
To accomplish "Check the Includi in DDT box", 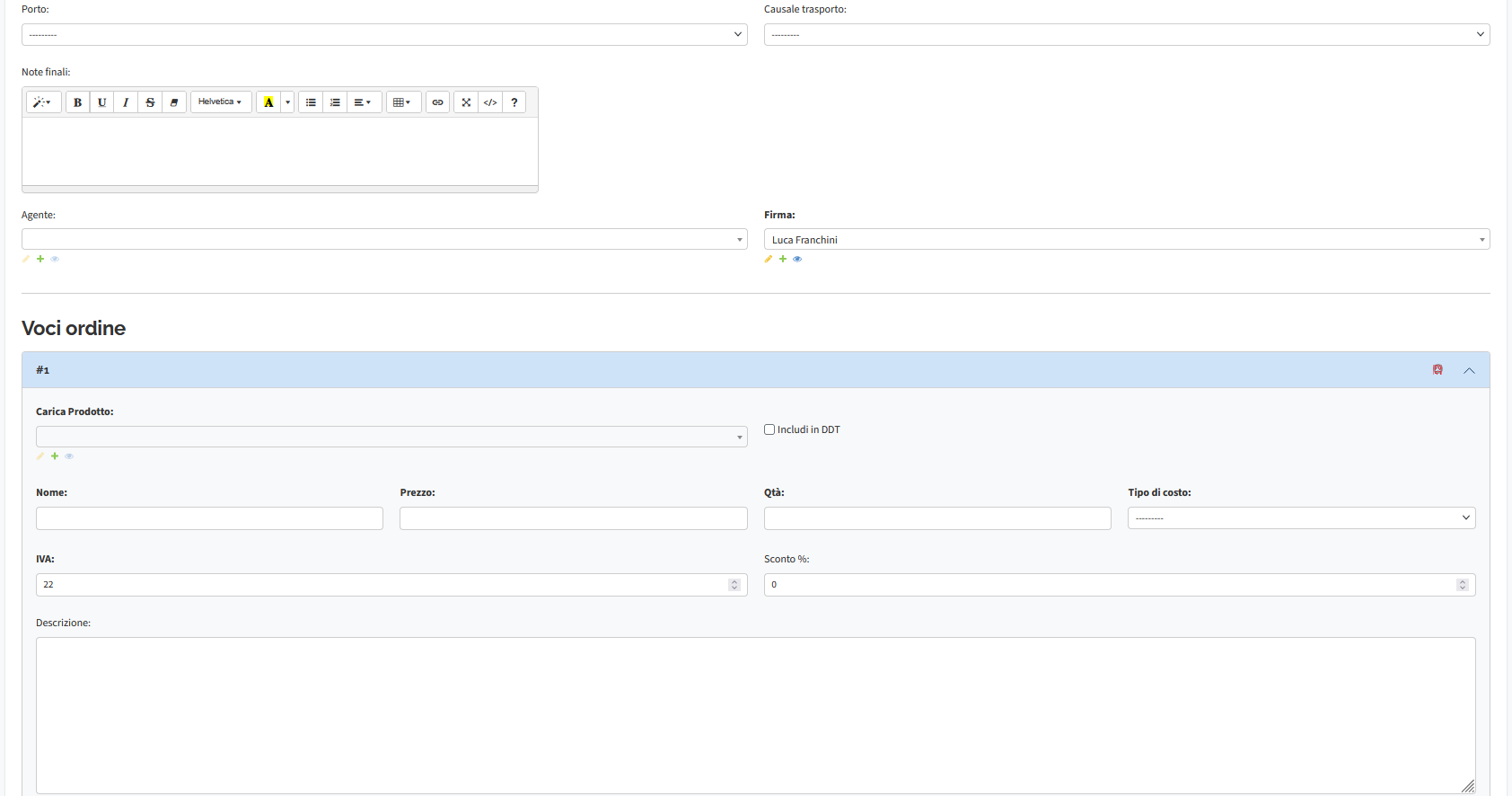I will (769, 429).
